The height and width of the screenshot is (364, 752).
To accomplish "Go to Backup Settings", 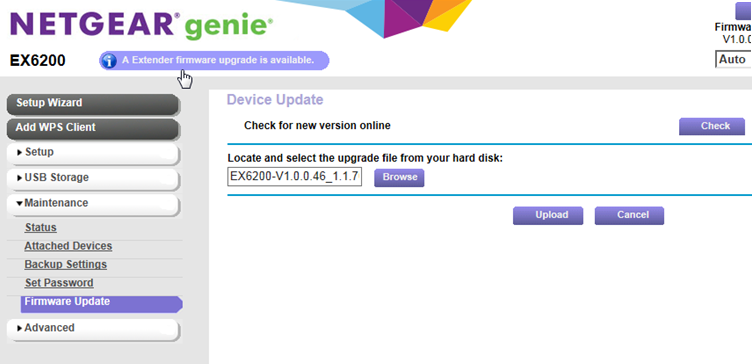I will click(x=66, y=265).
